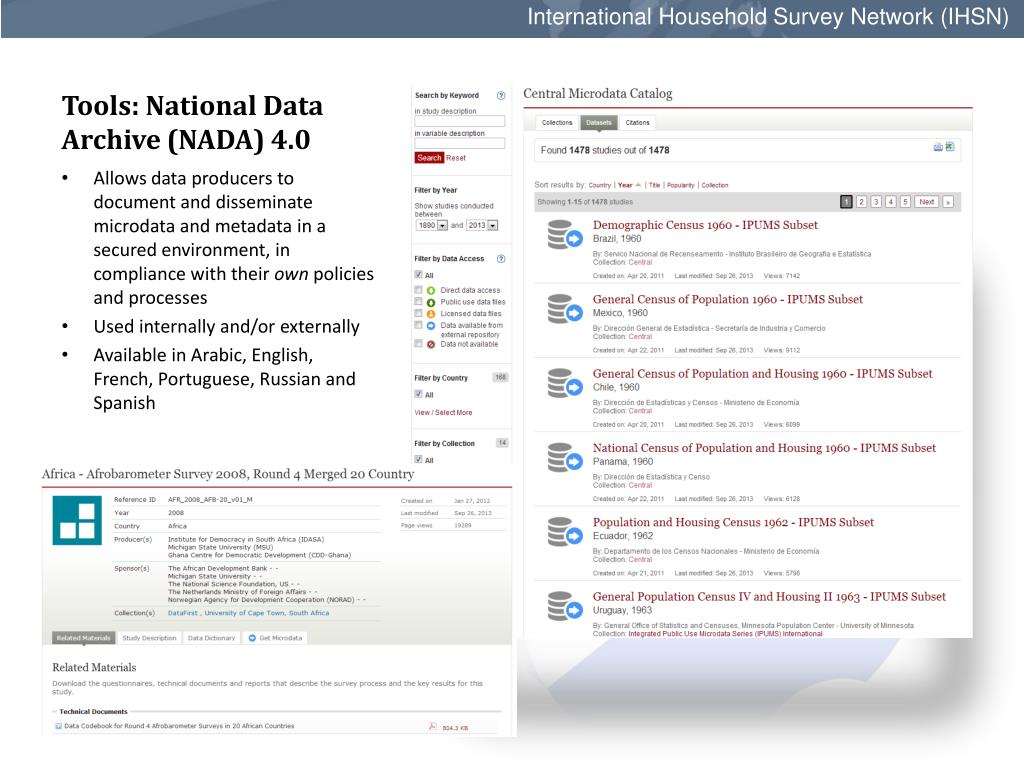The height and width of the screenshot is (768, 1024).
Task: Click the orange Licensed data files icon
Action: coord(431,314)
